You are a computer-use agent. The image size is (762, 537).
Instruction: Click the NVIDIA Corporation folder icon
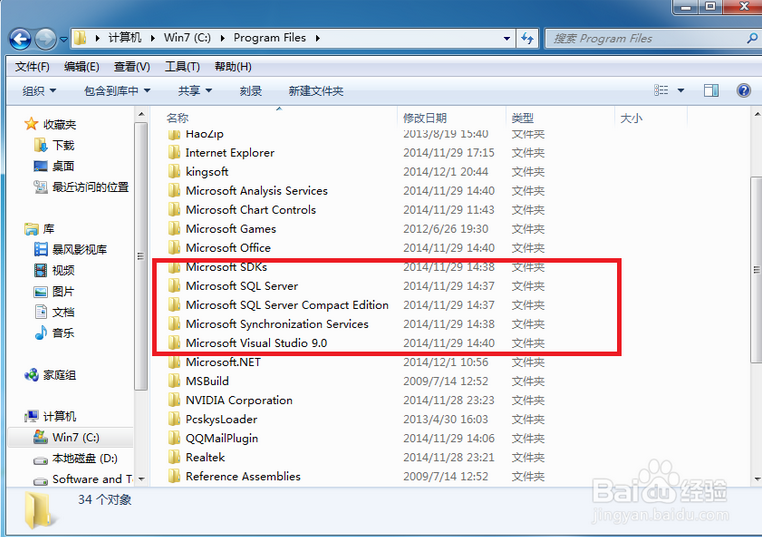pos(174,400)
